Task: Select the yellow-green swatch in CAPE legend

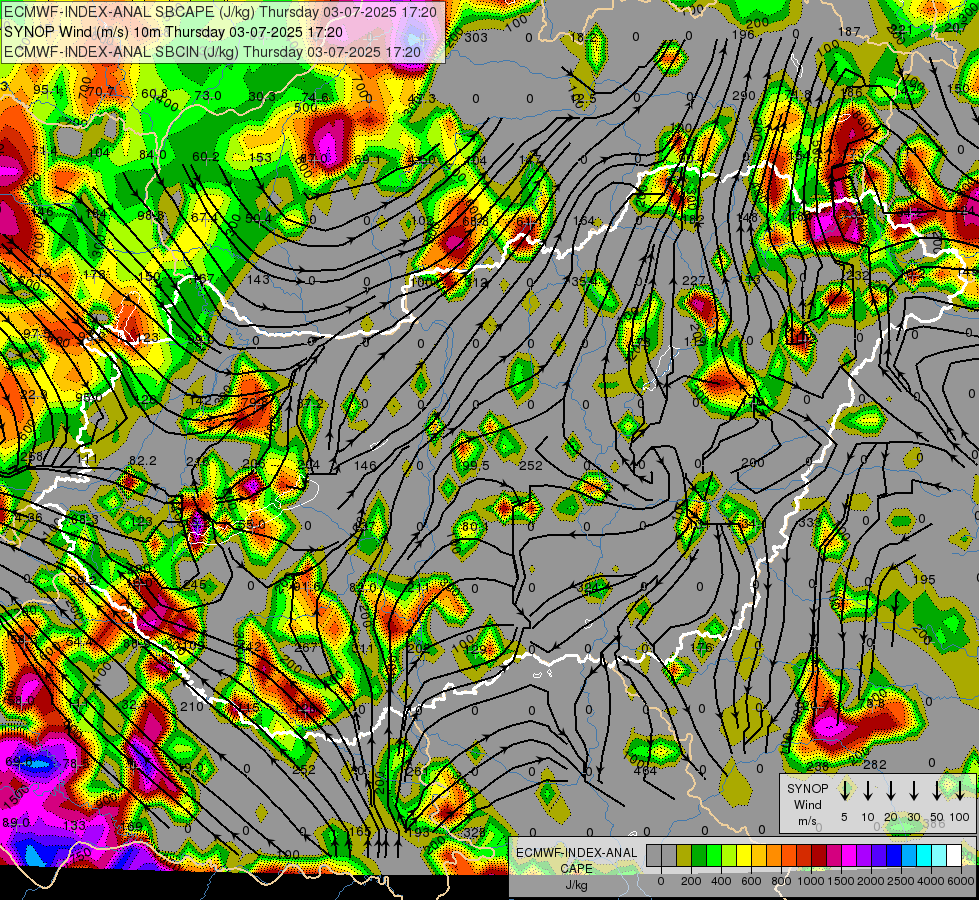Action: click(729, 856)
